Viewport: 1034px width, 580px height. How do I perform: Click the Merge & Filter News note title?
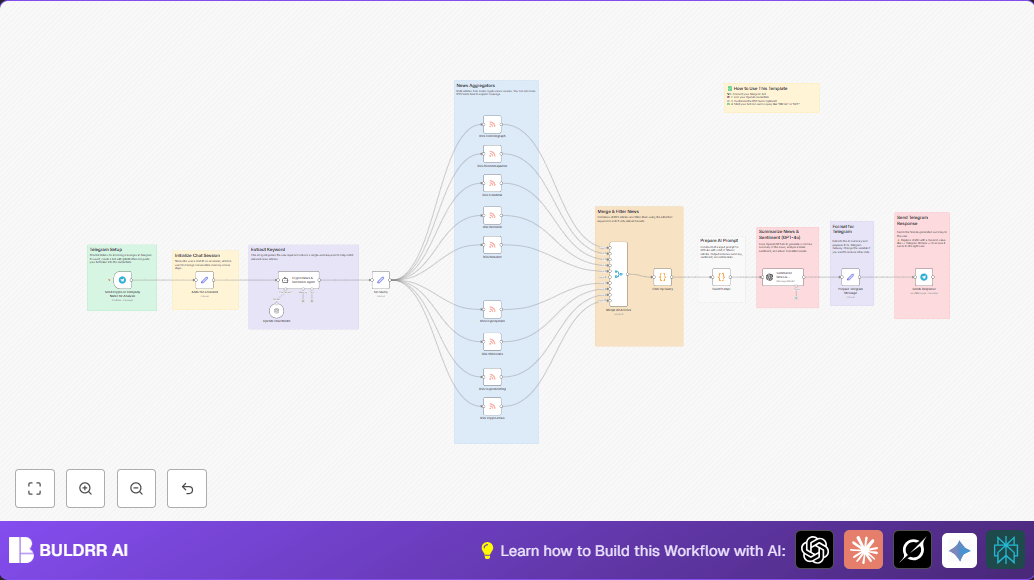tap(618, 212)
